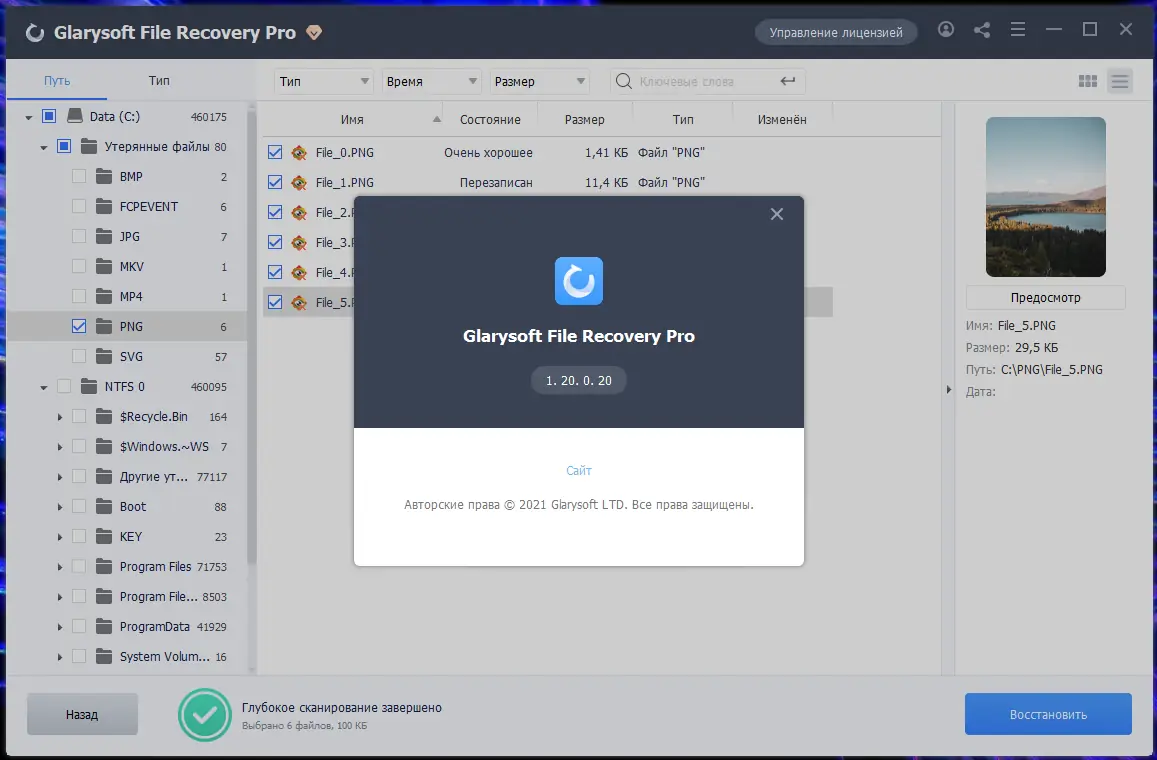This screenshot has width=1157, height=760.
Task: Click the search magnifier icon
Action: tap(624, 81)
